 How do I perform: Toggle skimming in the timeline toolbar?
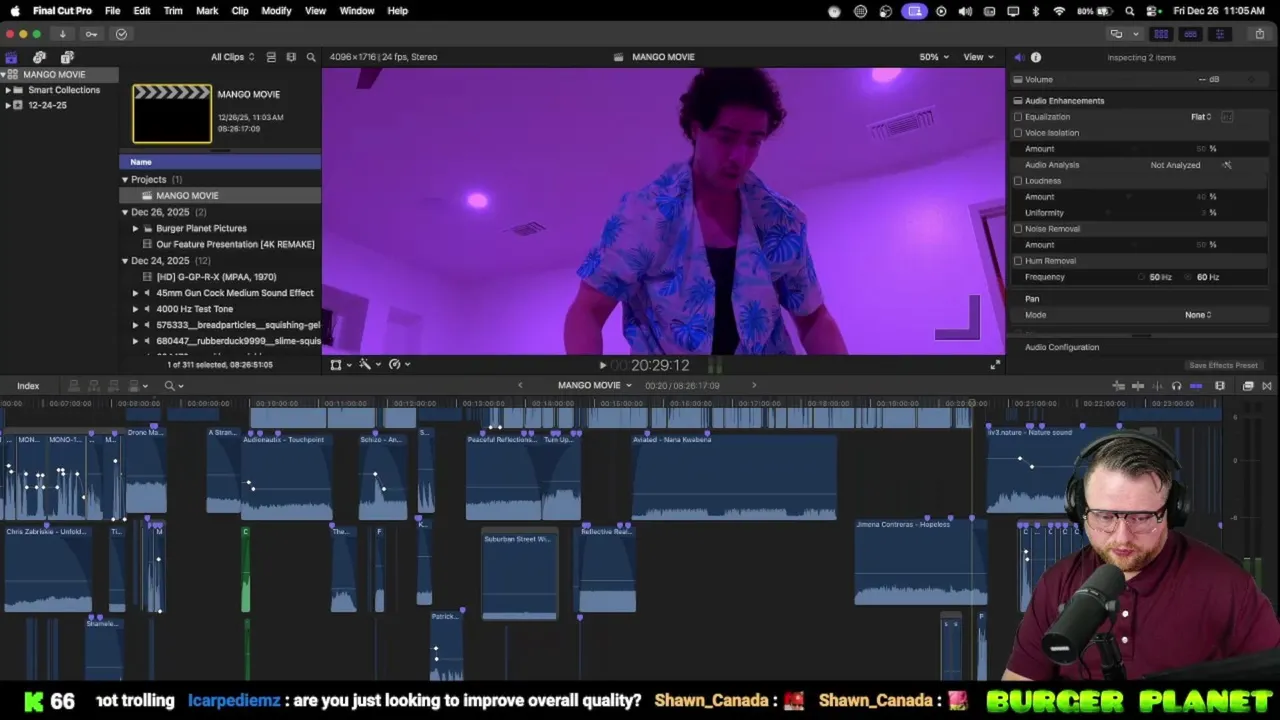click(1138, 386)
